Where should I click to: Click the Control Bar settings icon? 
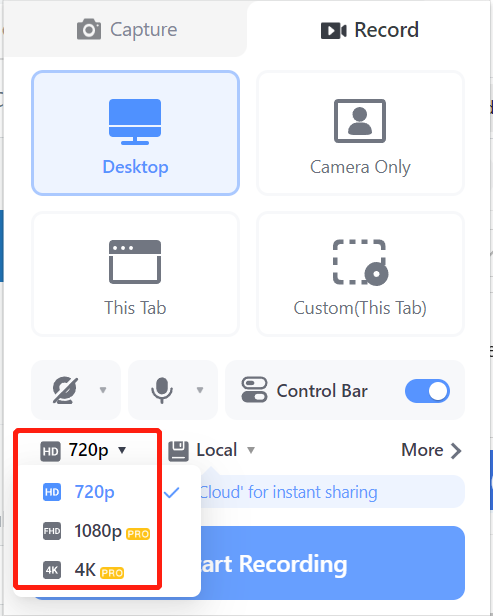pyautogui.click(x=254, y=390)
